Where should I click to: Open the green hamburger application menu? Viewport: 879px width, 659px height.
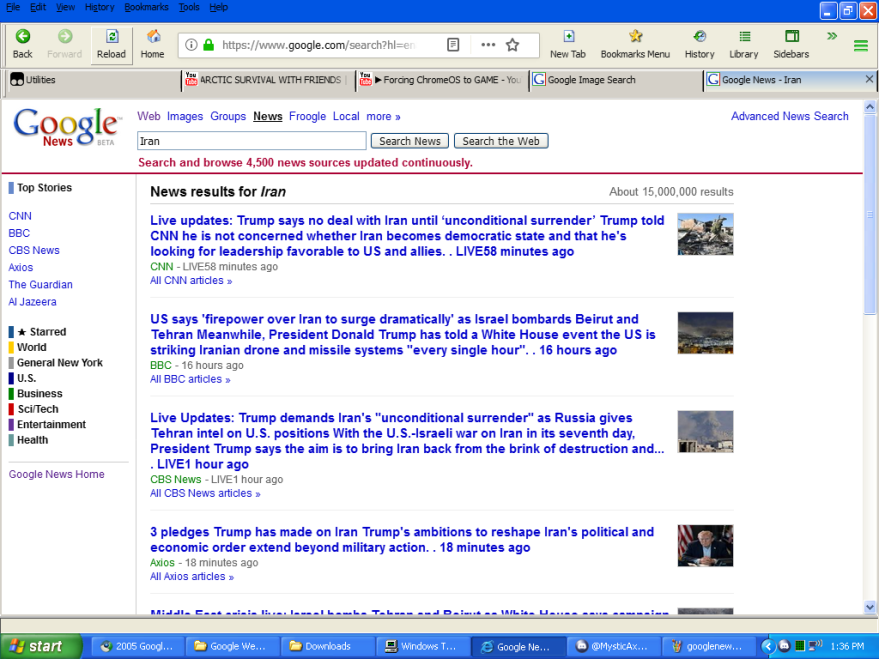click(x=861, y=45)
